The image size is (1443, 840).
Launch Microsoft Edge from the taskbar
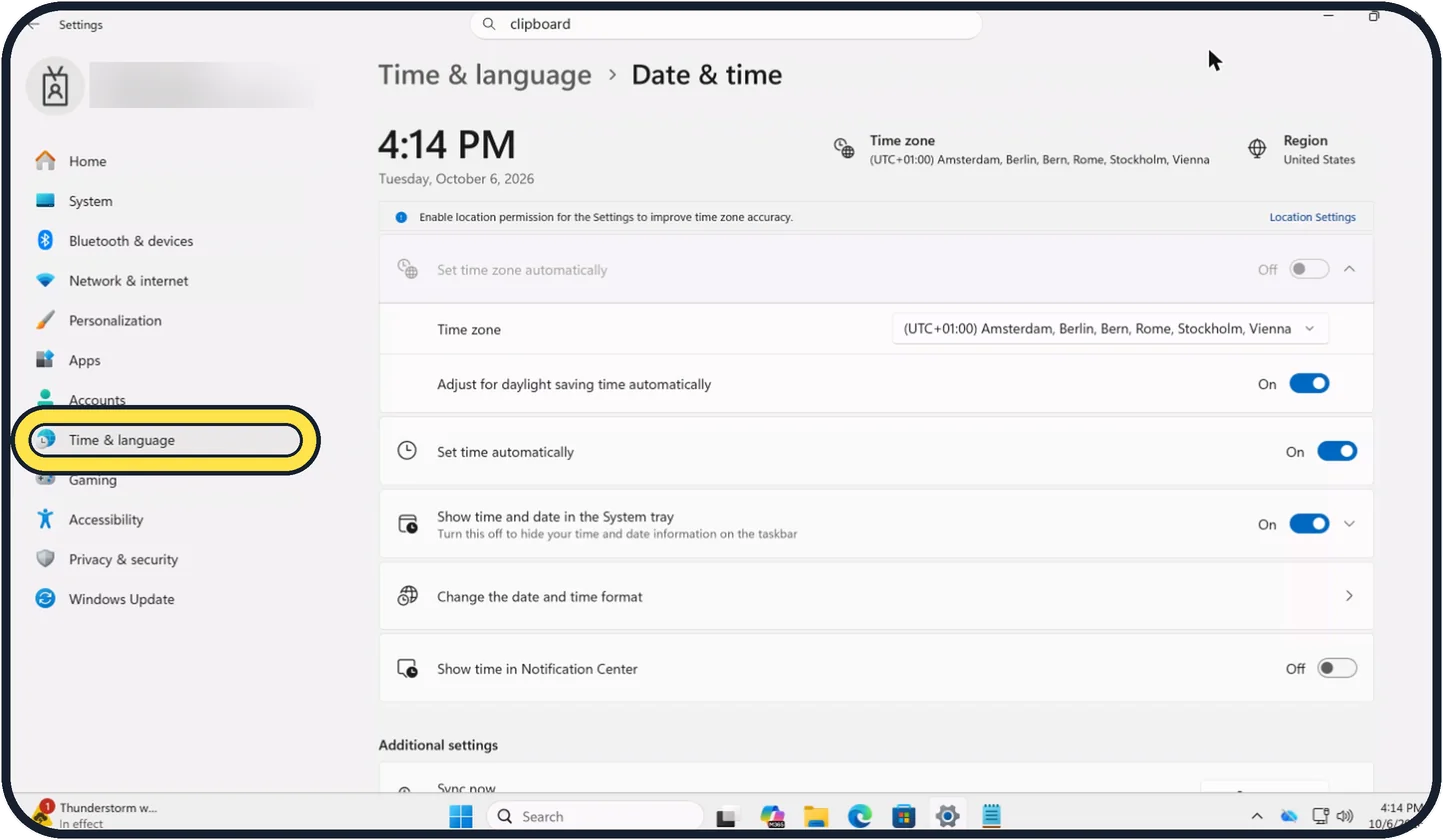[x=860, y=816]
